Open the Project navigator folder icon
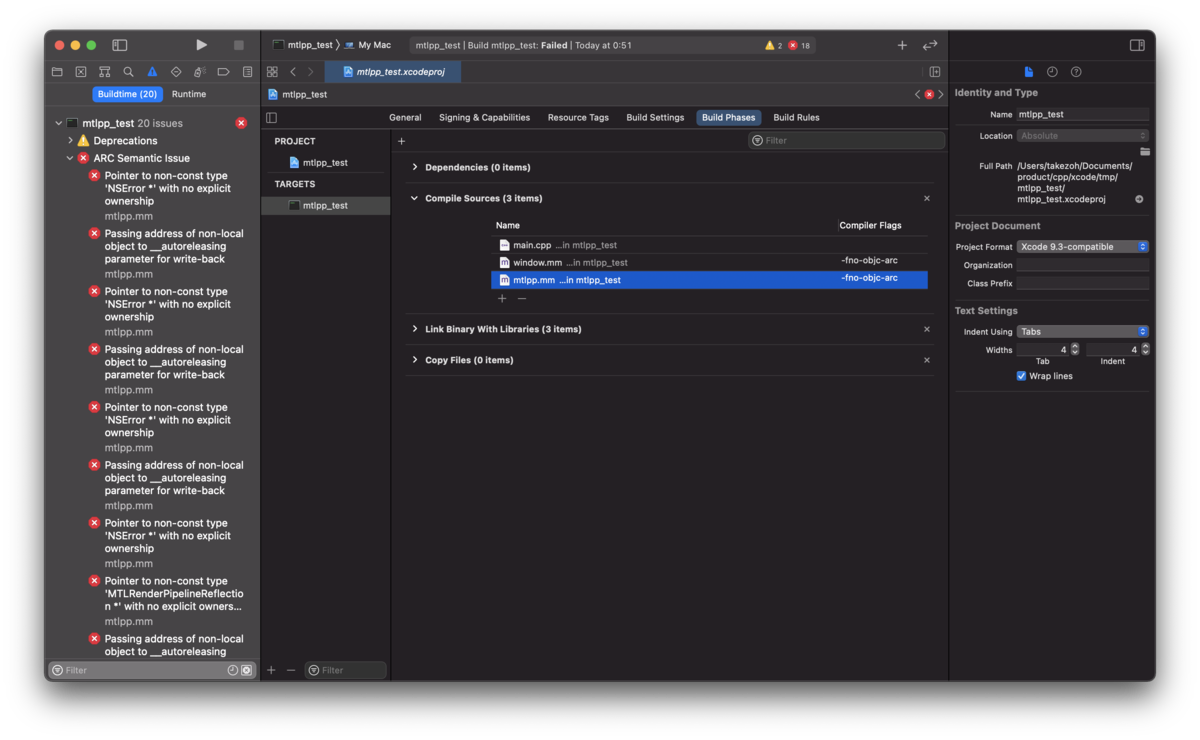This screenshot has height=740, width=1200. point(57,72)
